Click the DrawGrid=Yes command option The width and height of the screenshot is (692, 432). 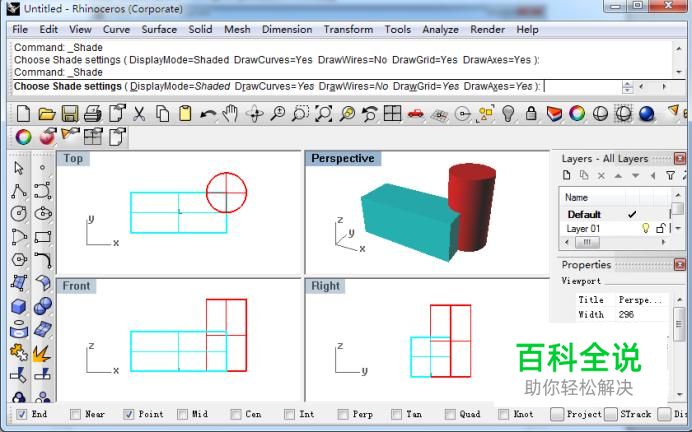[426, 86]
